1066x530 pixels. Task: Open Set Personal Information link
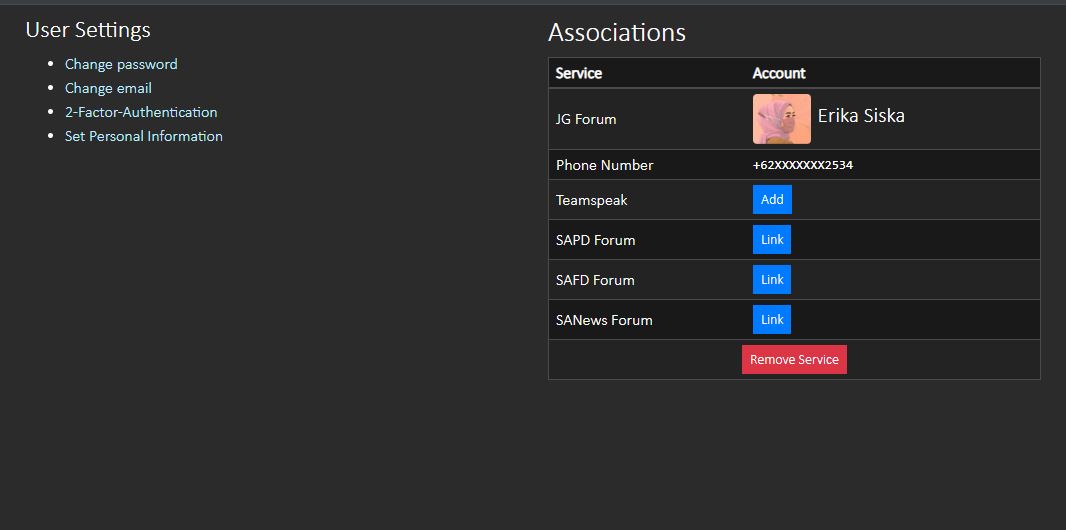click(x=143, y=136)
